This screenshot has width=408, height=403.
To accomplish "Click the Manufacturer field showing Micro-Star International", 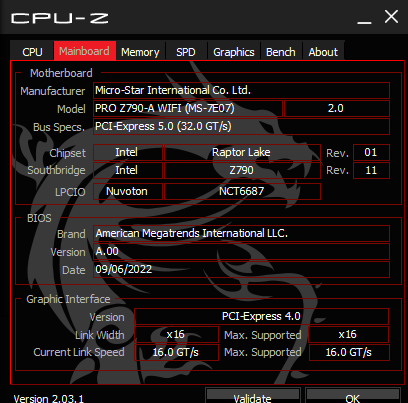I will pyautogui.click(x=241, y=90).
